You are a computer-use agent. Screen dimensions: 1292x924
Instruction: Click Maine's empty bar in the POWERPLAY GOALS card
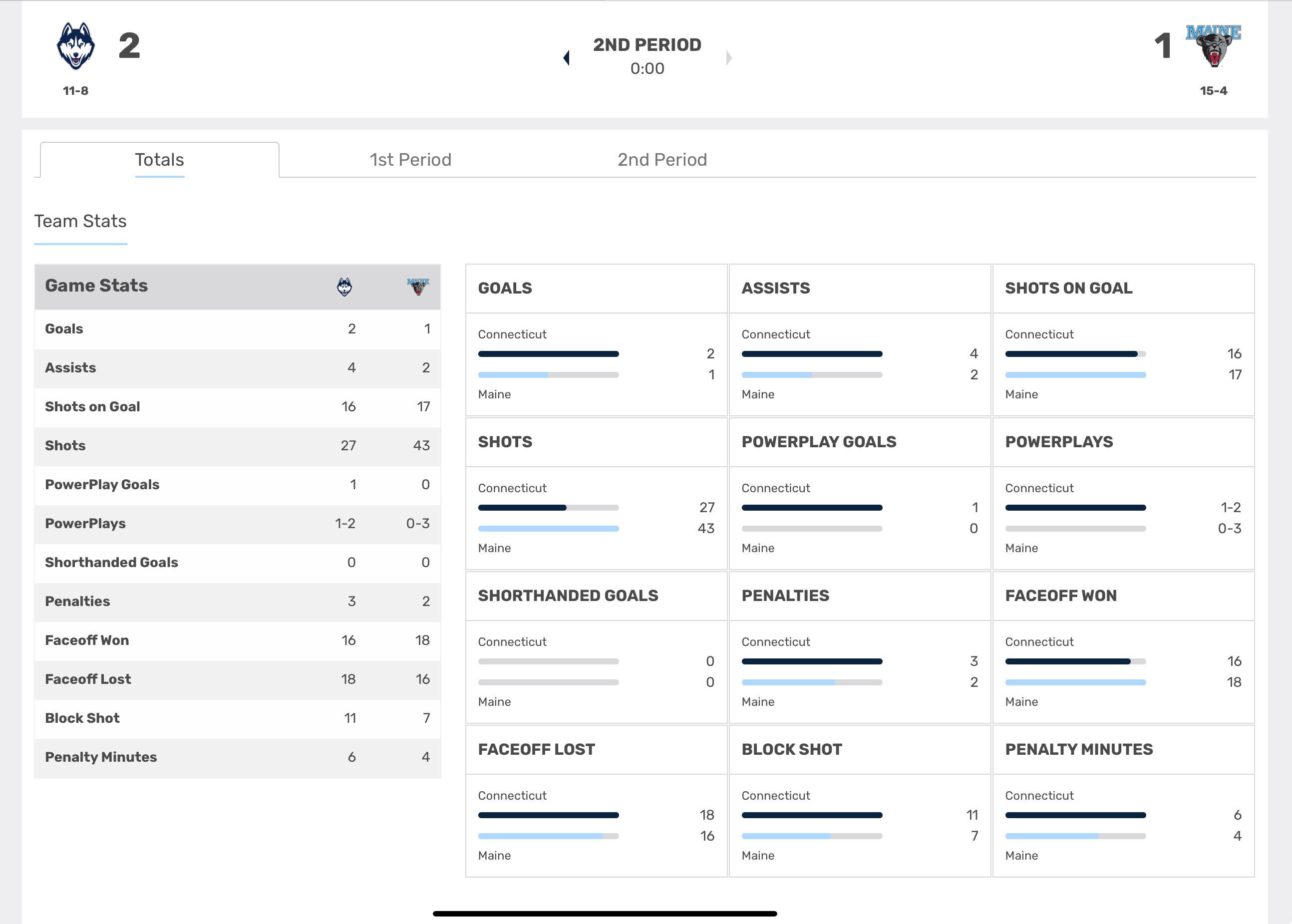(x=812, y=529)
